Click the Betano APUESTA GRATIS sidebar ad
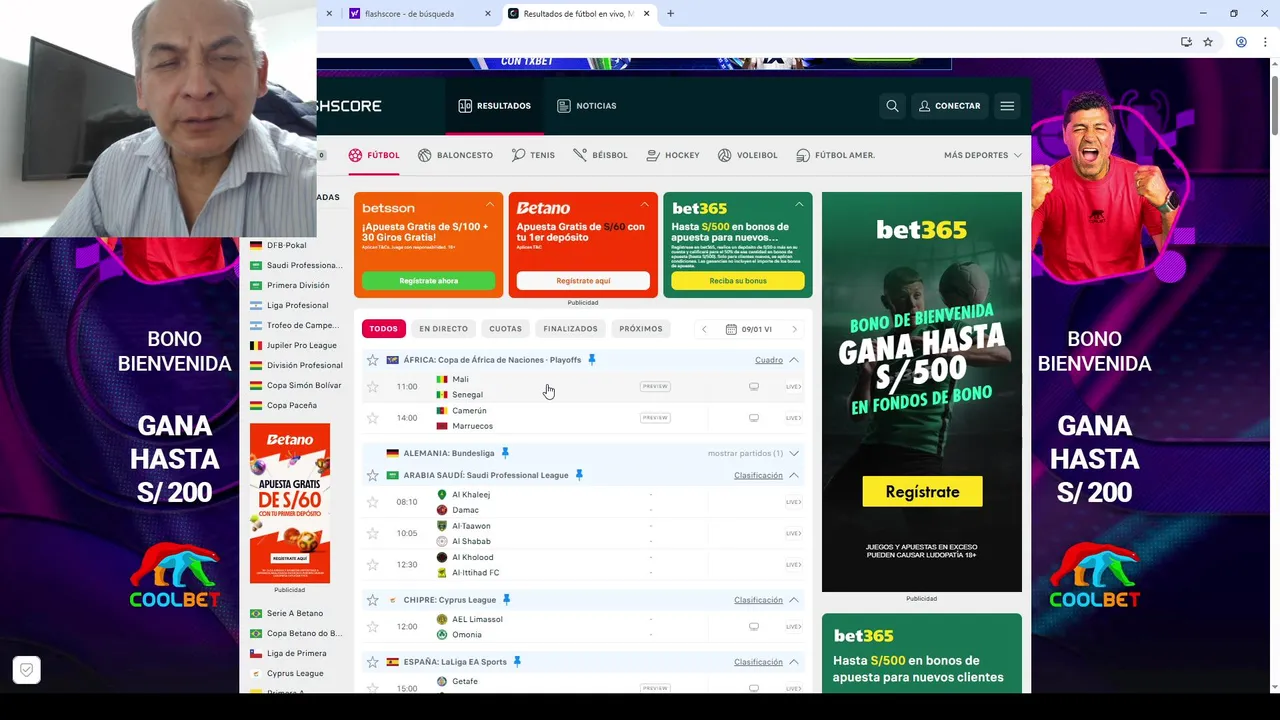 [x=290, y=503]
